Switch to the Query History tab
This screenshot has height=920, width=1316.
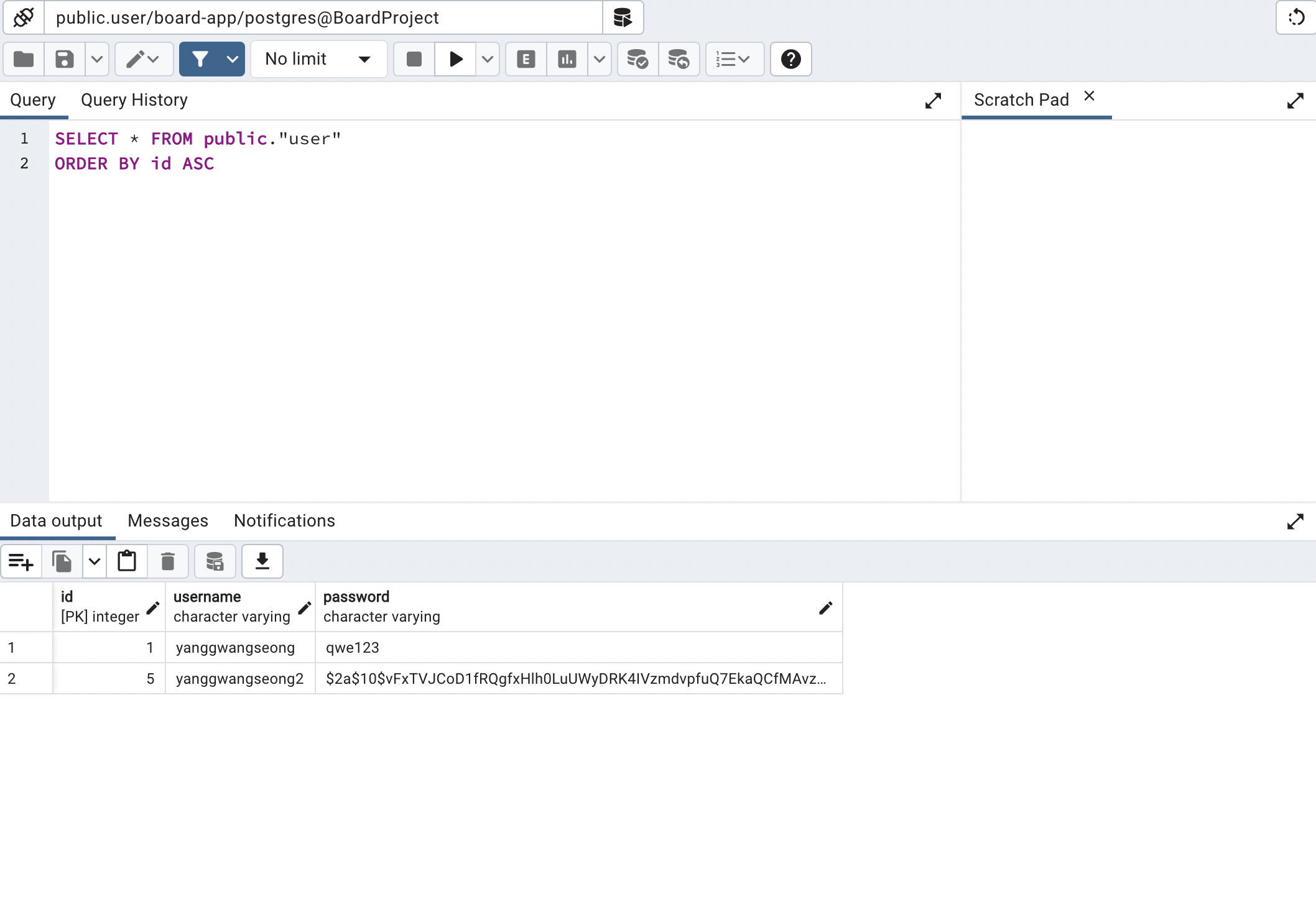[x=134, y=100]
